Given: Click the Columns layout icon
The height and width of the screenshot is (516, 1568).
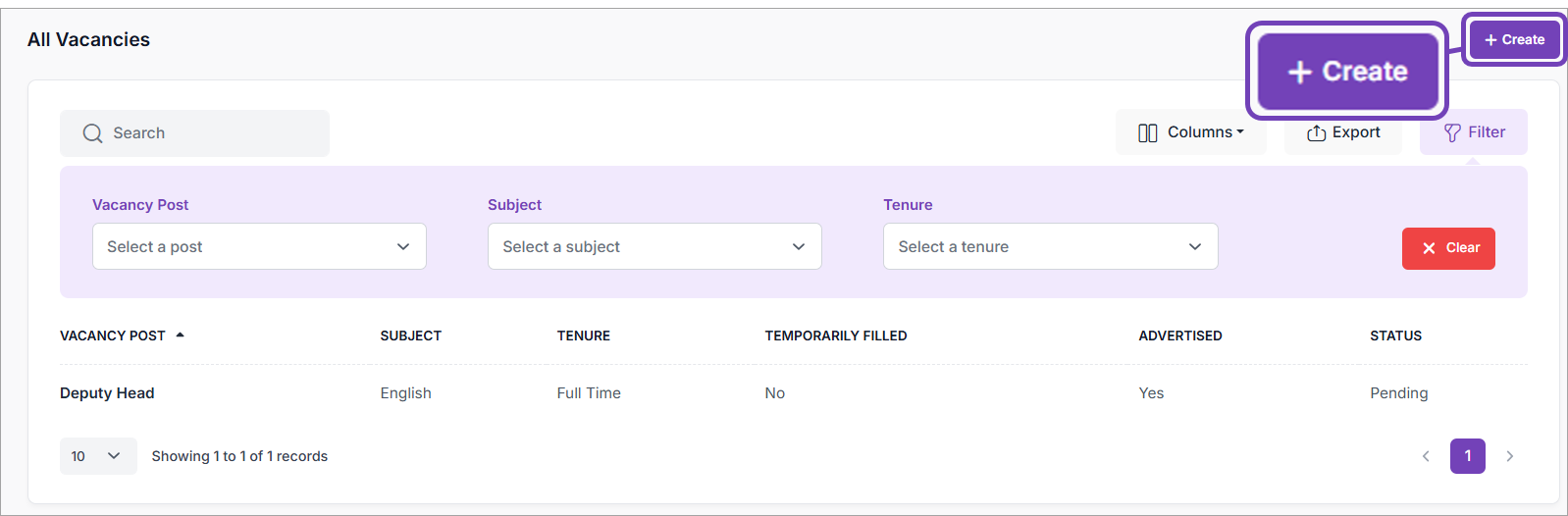Looking at the screenshot, I should 1147,133.
